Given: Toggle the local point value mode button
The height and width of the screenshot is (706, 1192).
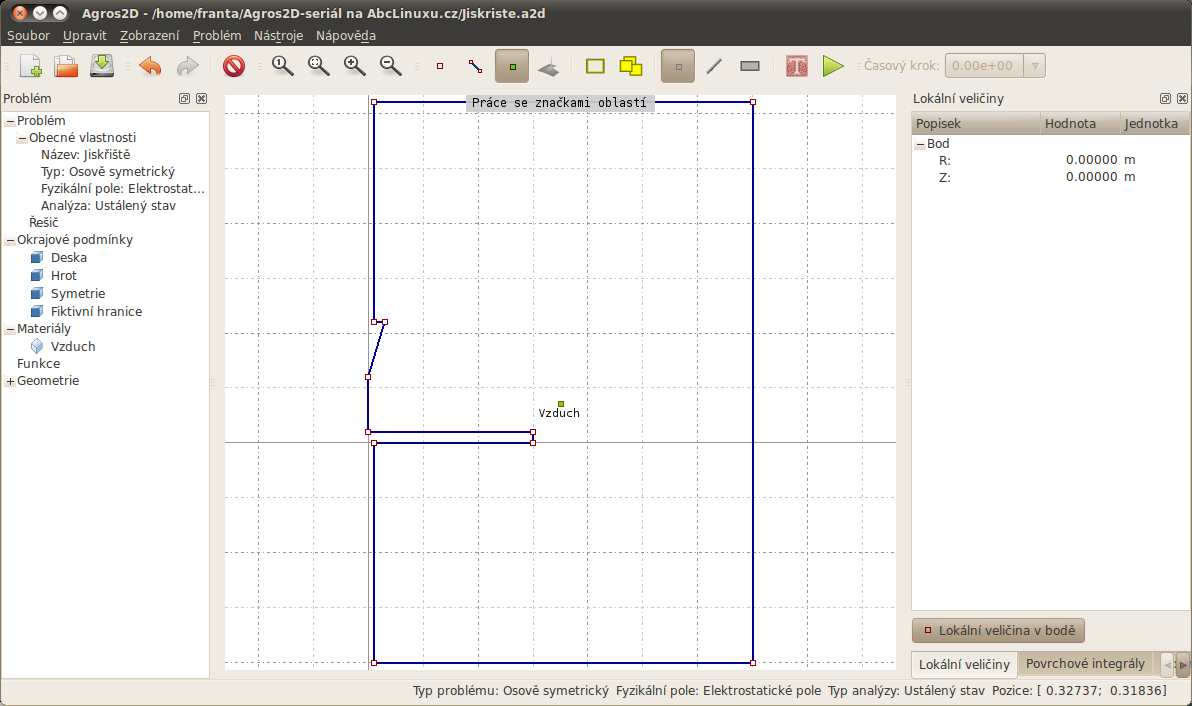Looking at the screenshot, I should click(678, 66).
